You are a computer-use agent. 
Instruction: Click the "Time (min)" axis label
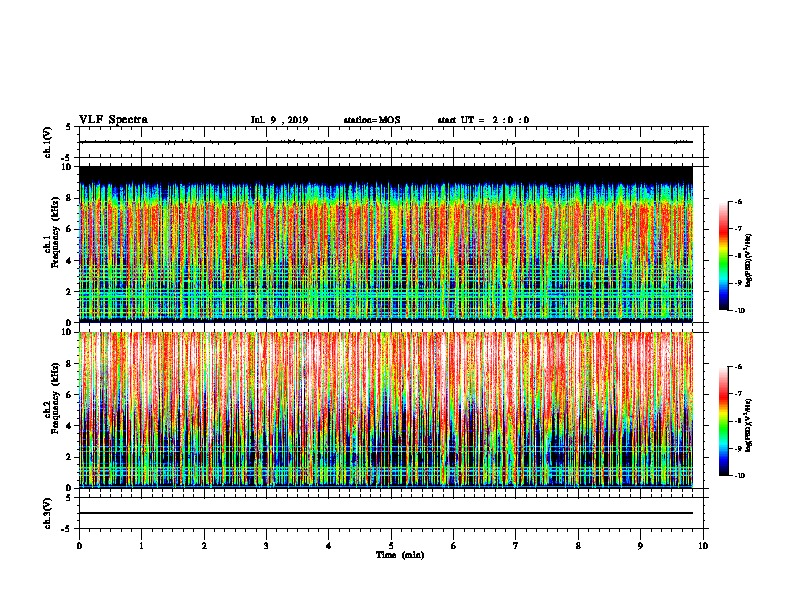(x=400, y=555)
